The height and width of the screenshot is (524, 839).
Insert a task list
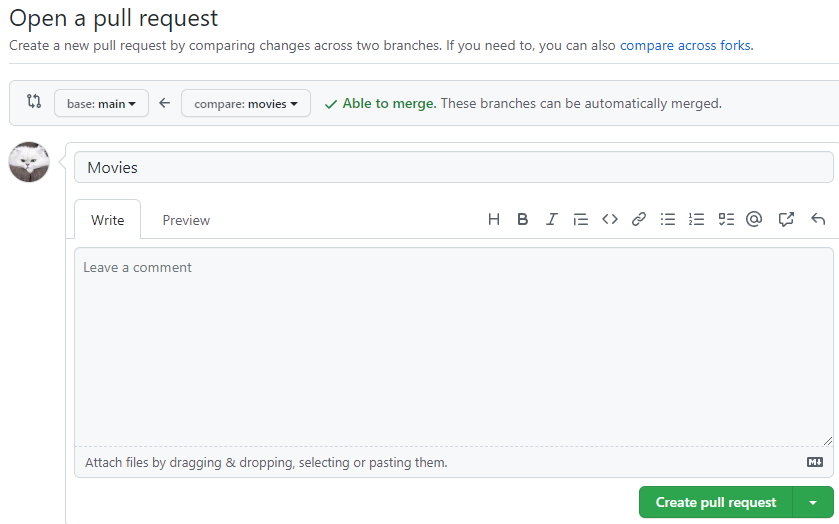tap(726, 219)
